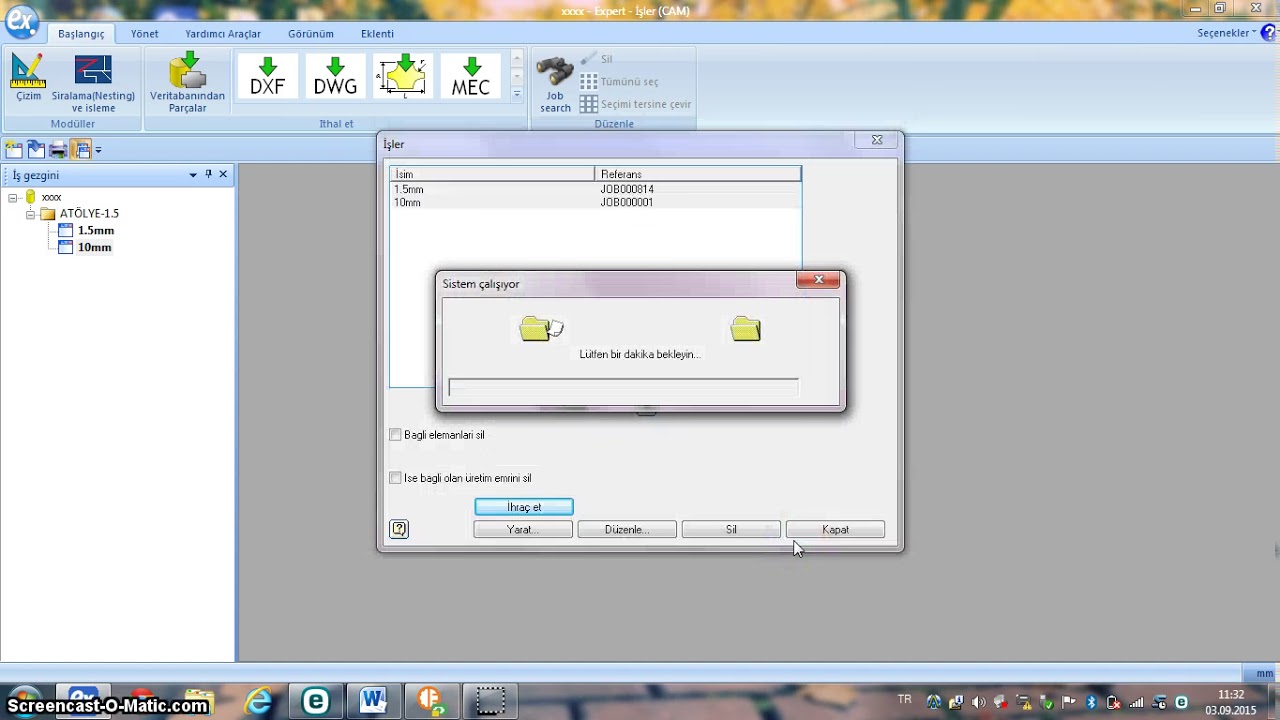Close the Sistem çalışıyor progress dialog

tap(819, 280)
